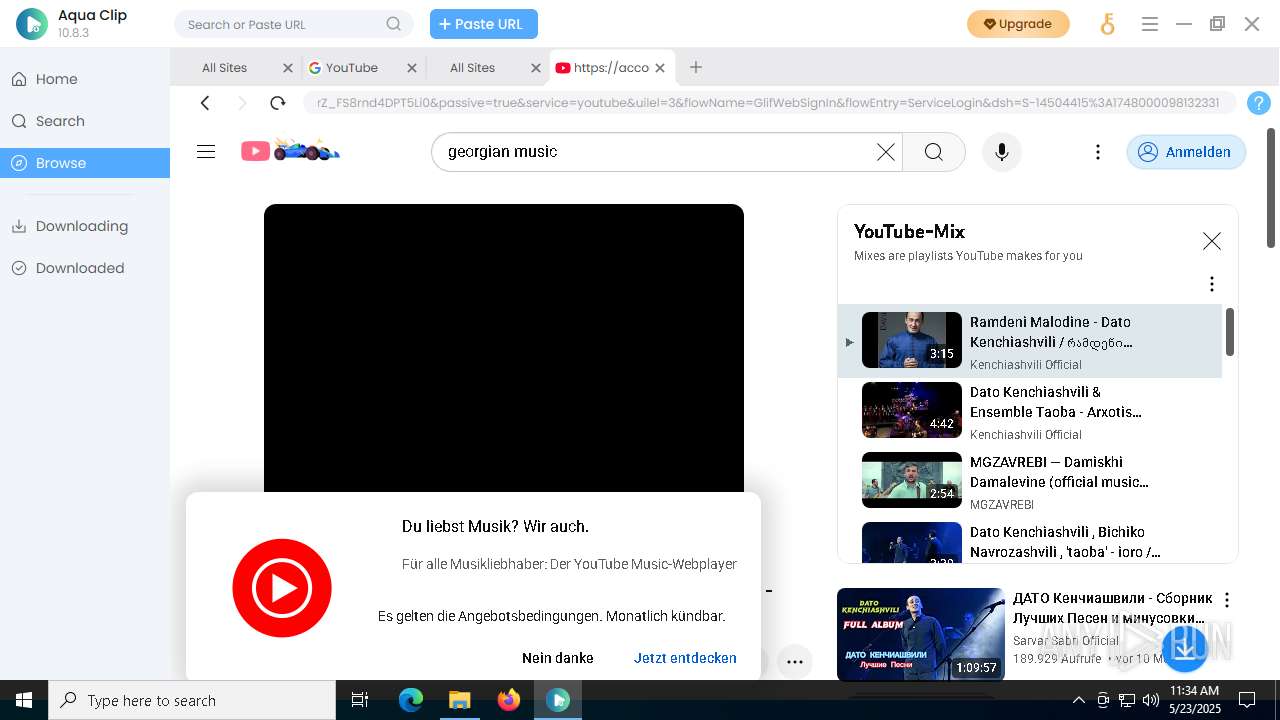Close the first All Sites tab
Viewport: 1280px width, 720px height.
click(x=288, y=68)
